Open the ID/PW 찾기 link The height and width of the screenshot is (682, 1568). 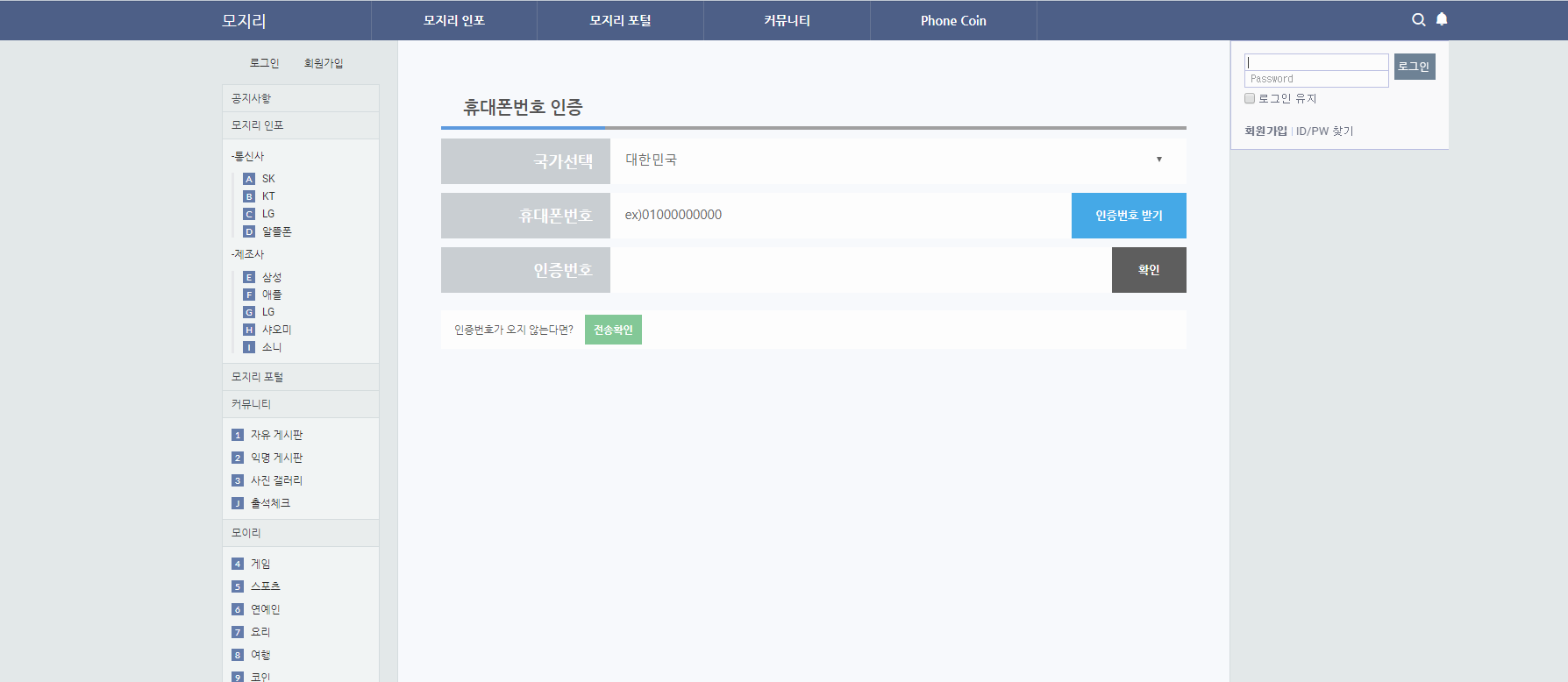tap(1324, 131)
